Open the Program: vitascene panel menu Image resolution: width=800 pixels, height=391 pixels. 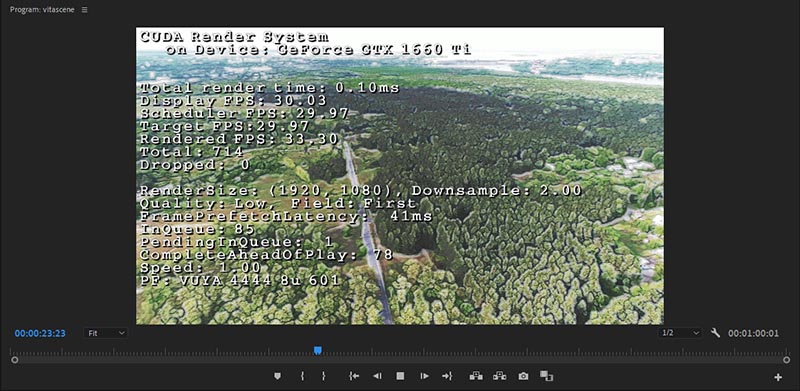(85, 10)
